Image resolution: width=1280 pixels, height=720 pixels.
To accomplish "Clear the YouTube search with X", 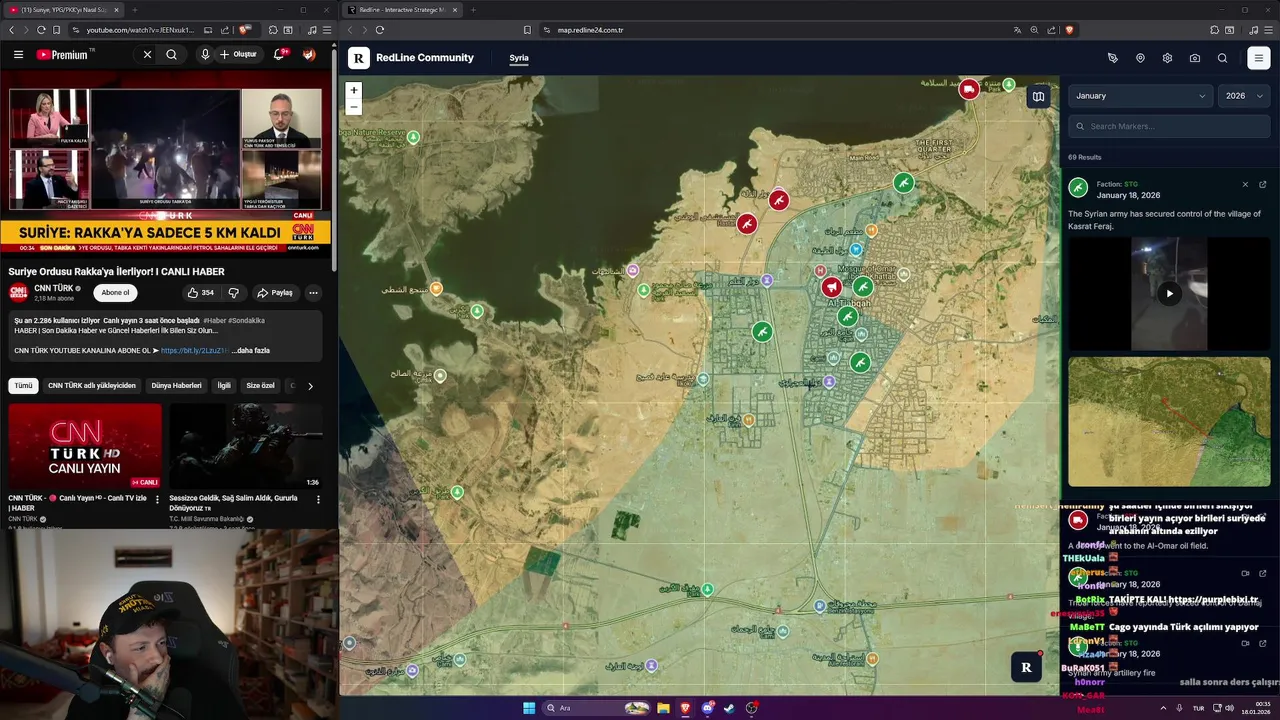I will click(147, 55).
